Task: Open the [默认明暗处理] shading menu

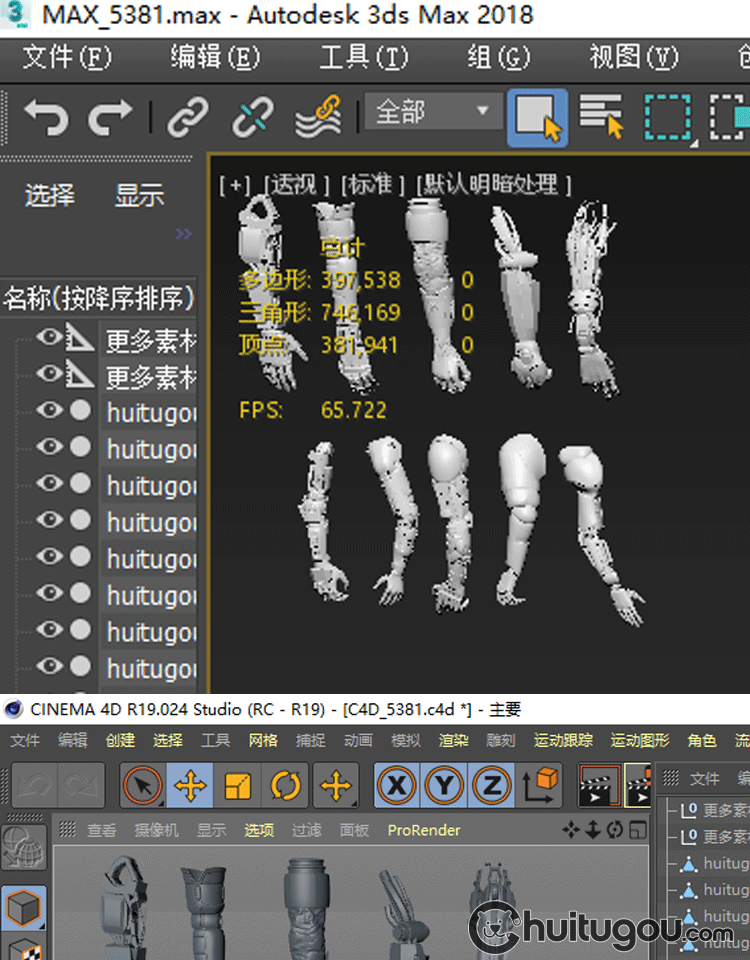Action: coord(493,185)
